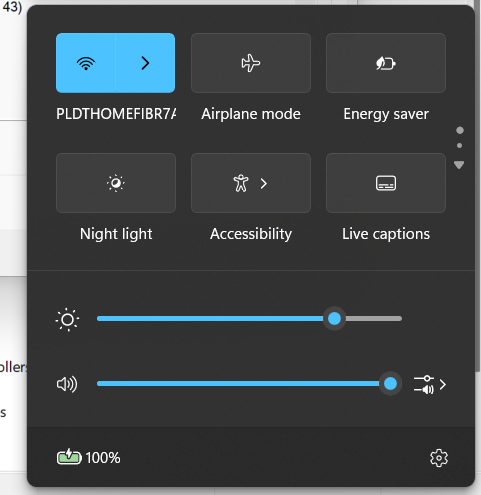
Task: Open Accessibility options chevron
Action: coord(264,183)
